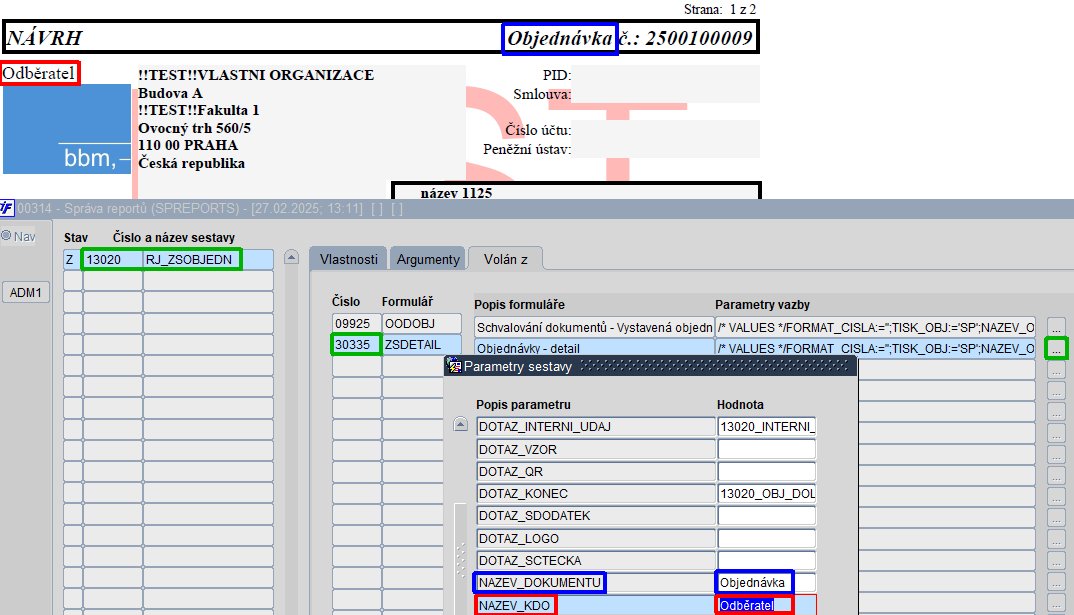The image size is (1074, 615).
Task: Click scroll-up arrow in Parametry sestavy dialog
Action: (x=460, y=425)
